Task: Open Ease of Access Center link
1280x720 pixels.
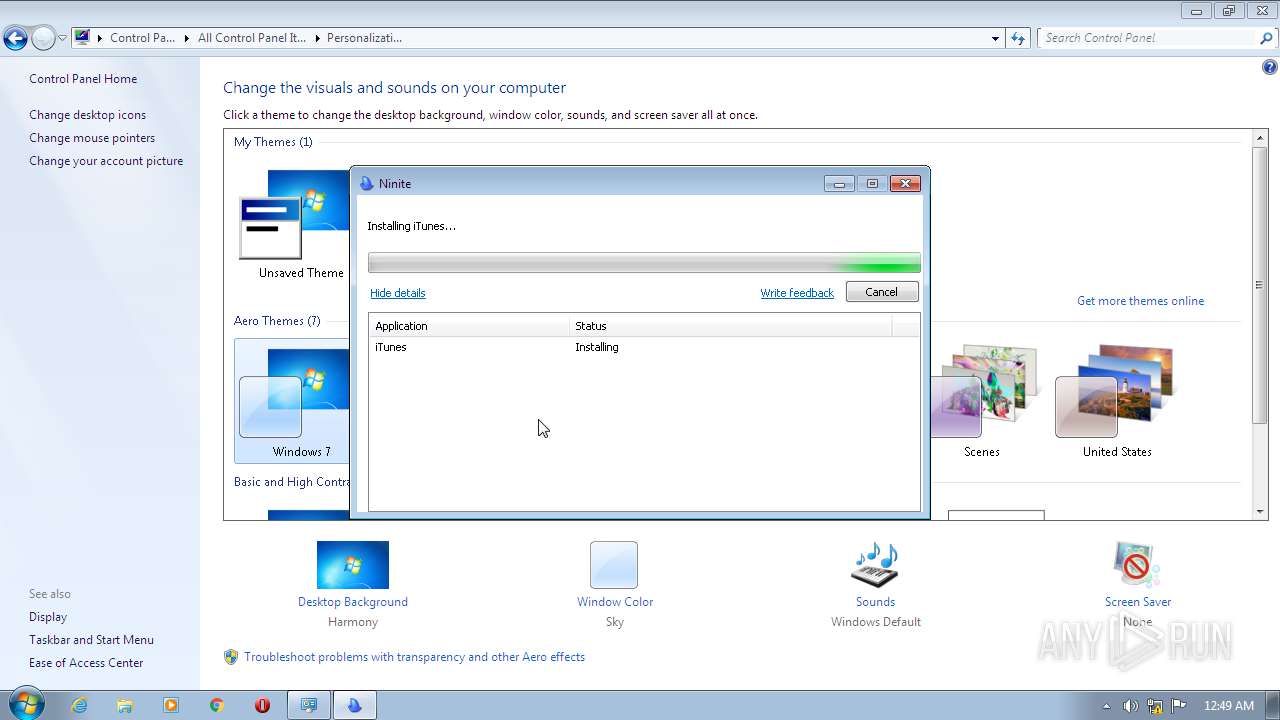Action: coord(86,663)
